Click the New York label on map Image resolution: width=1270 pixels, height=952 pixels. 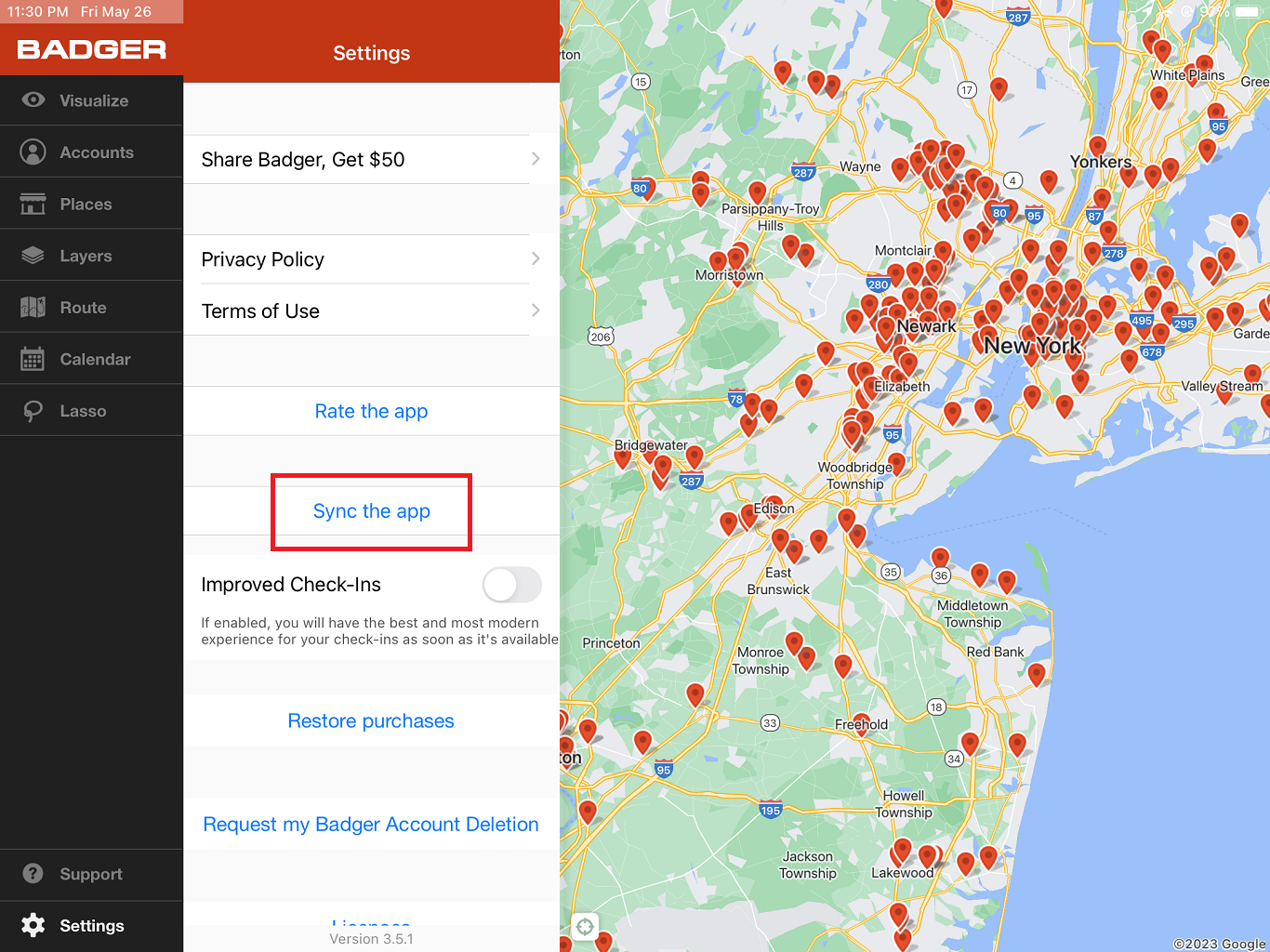pyautogui.click(x=1032, y=346)
